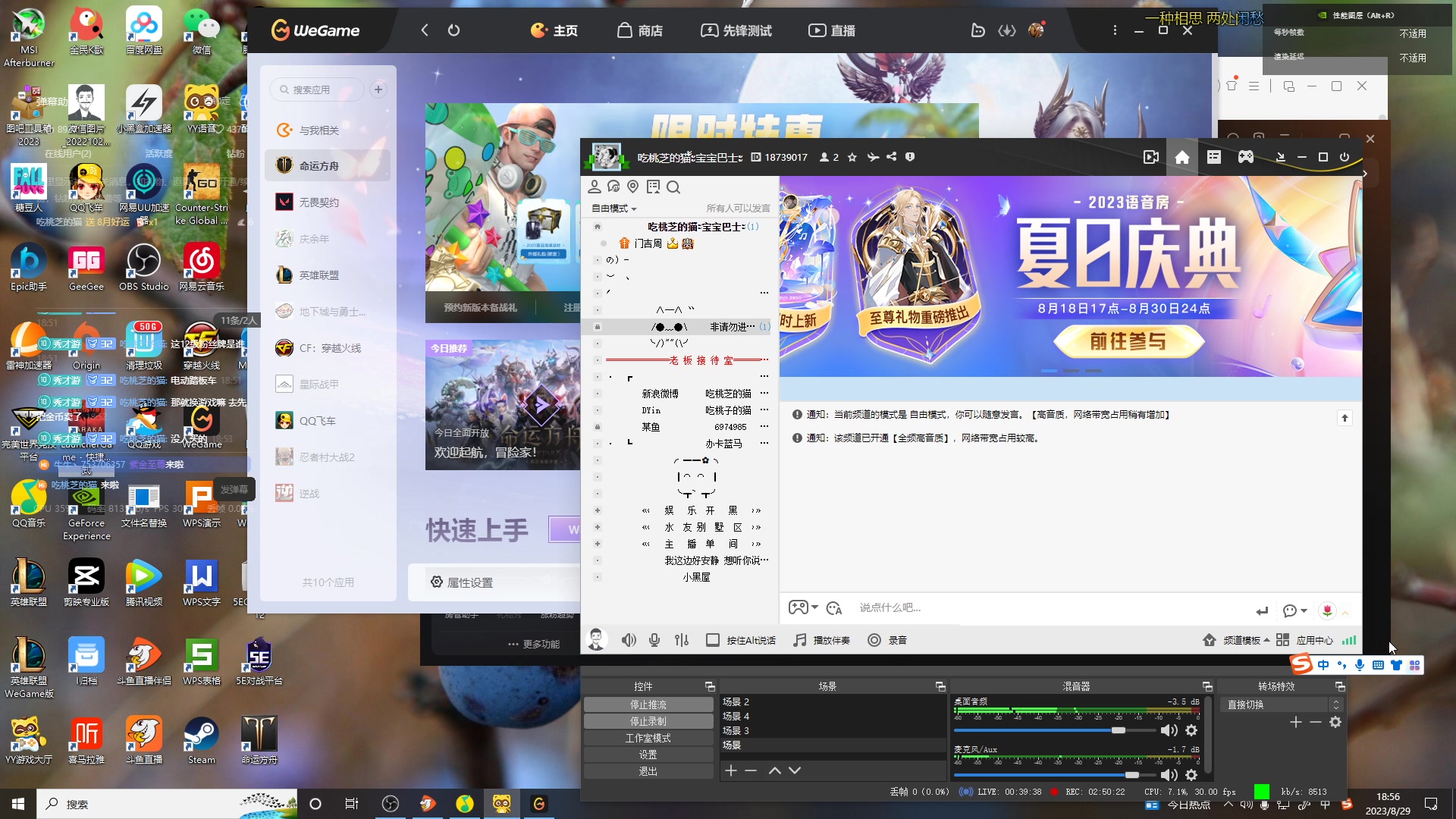Open YY App Center grid icon
The height and width of the screenshot is (819, 1456).
tap(1282, 640)
